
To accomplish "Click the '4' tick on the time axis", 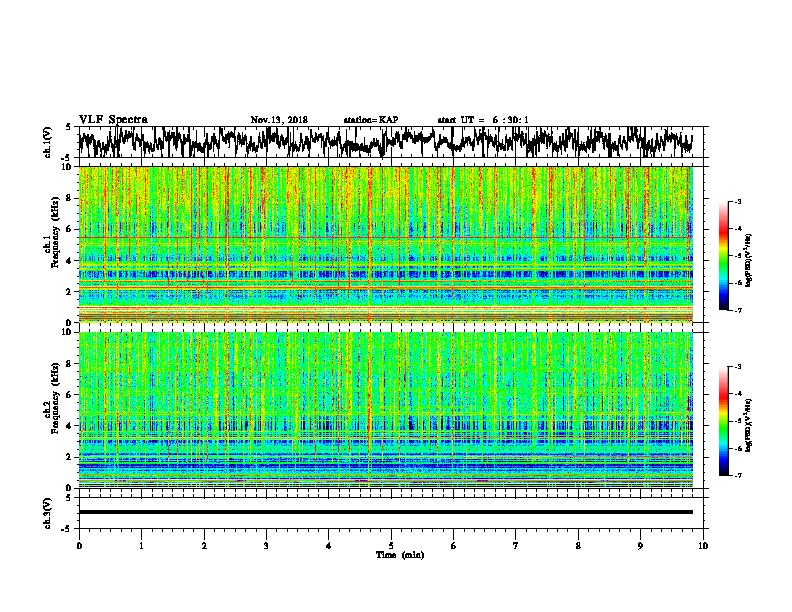I will tap(329, 546).
